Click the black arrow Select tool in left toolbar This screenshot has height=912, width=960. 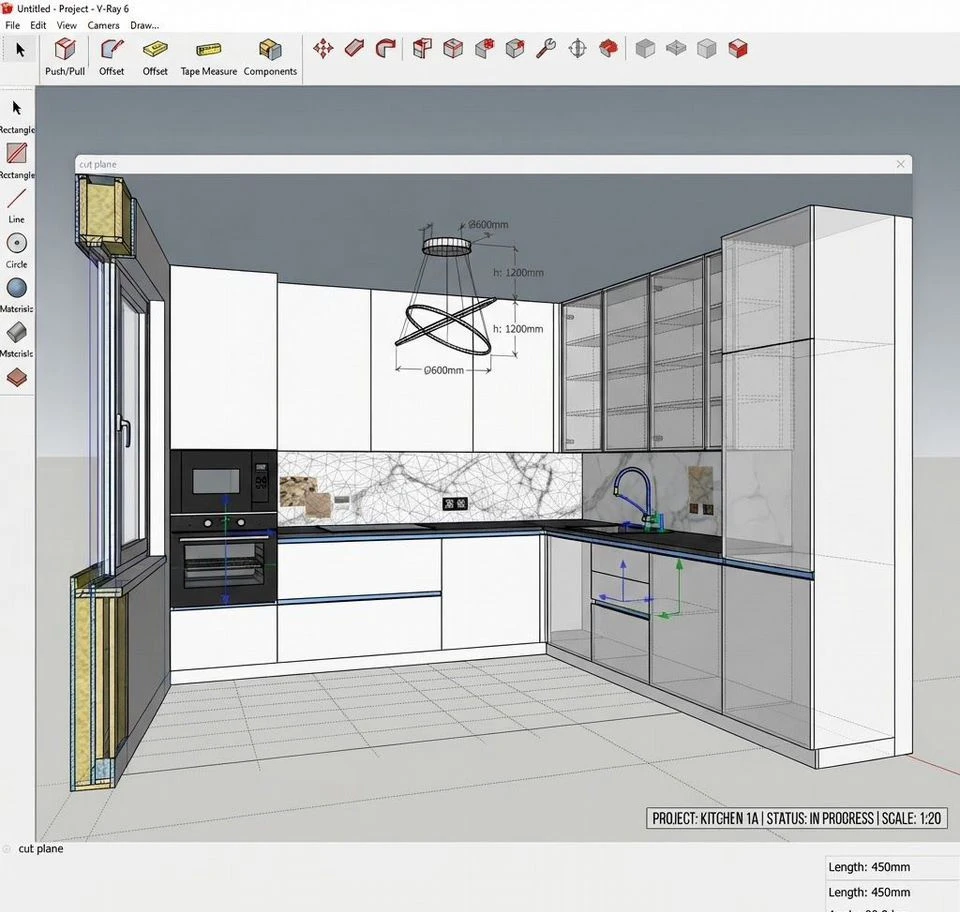click(17, 108)
